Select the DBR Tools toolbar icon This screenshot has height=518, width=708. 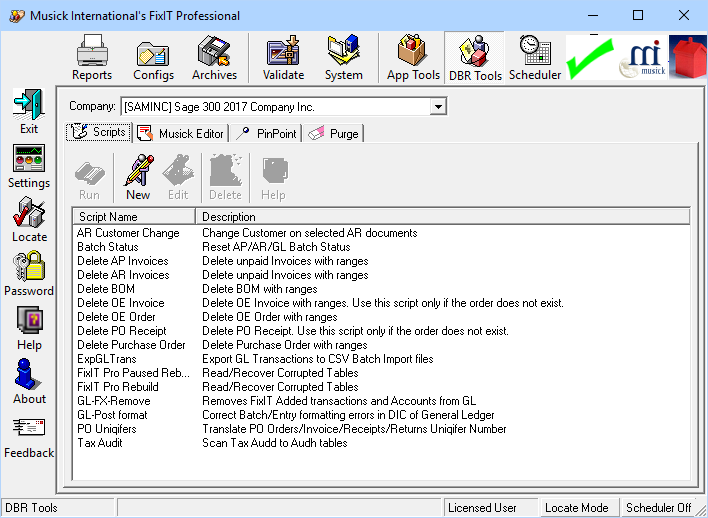point(475,58)
